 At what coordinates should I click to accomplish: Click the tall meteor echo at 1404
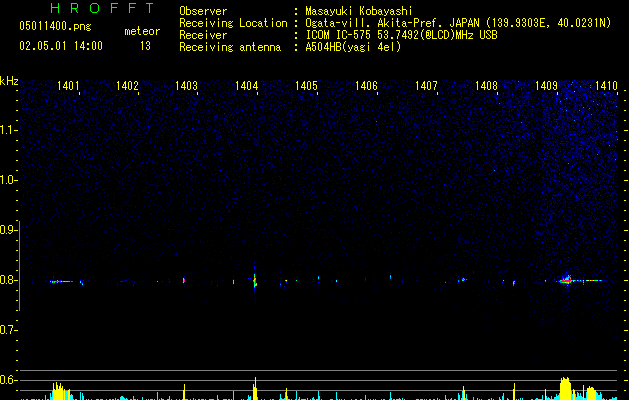[x=255, y=279]
